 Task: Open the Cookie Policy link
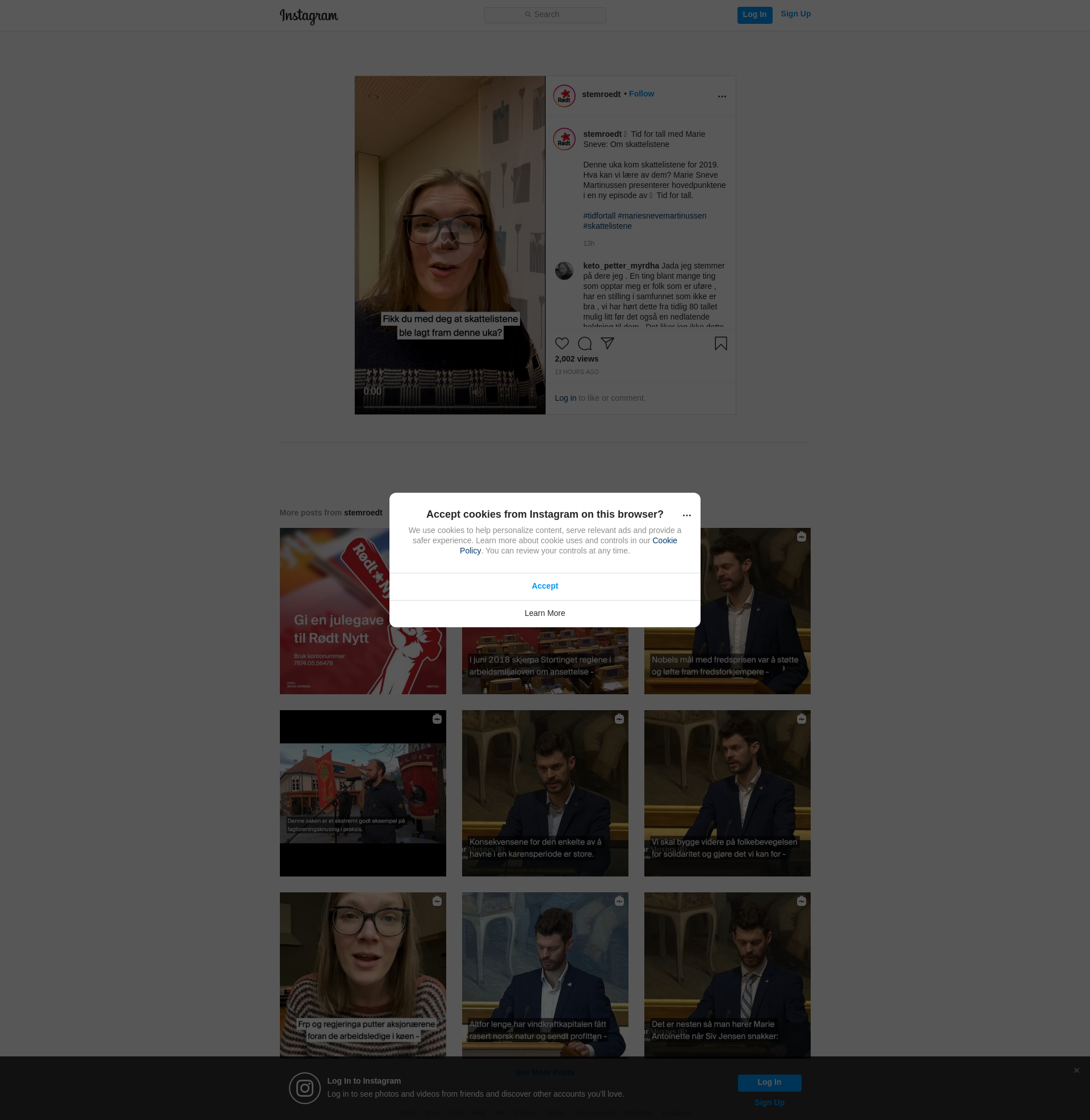tap(664, 540)
